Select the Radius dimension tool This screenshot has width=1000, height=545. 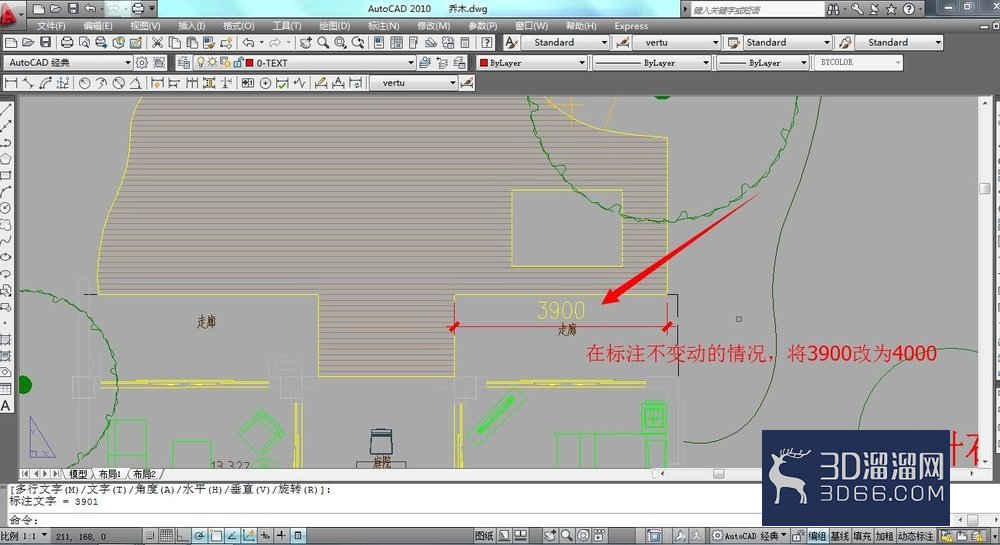(84, 83)
